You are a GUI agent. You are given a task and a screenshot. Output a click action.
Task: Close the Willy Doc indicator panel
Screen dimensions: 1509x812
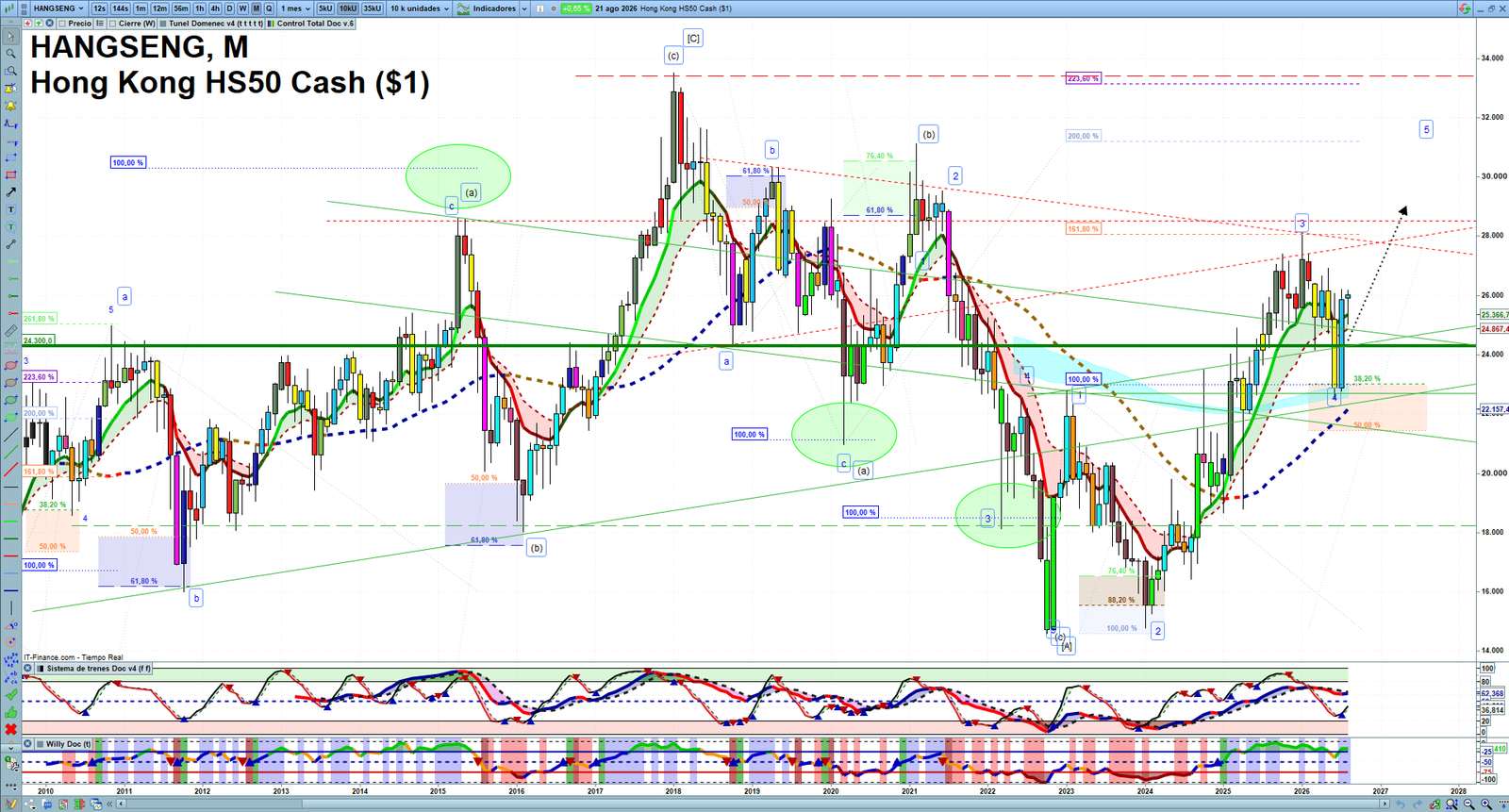(x=27, y=744)
